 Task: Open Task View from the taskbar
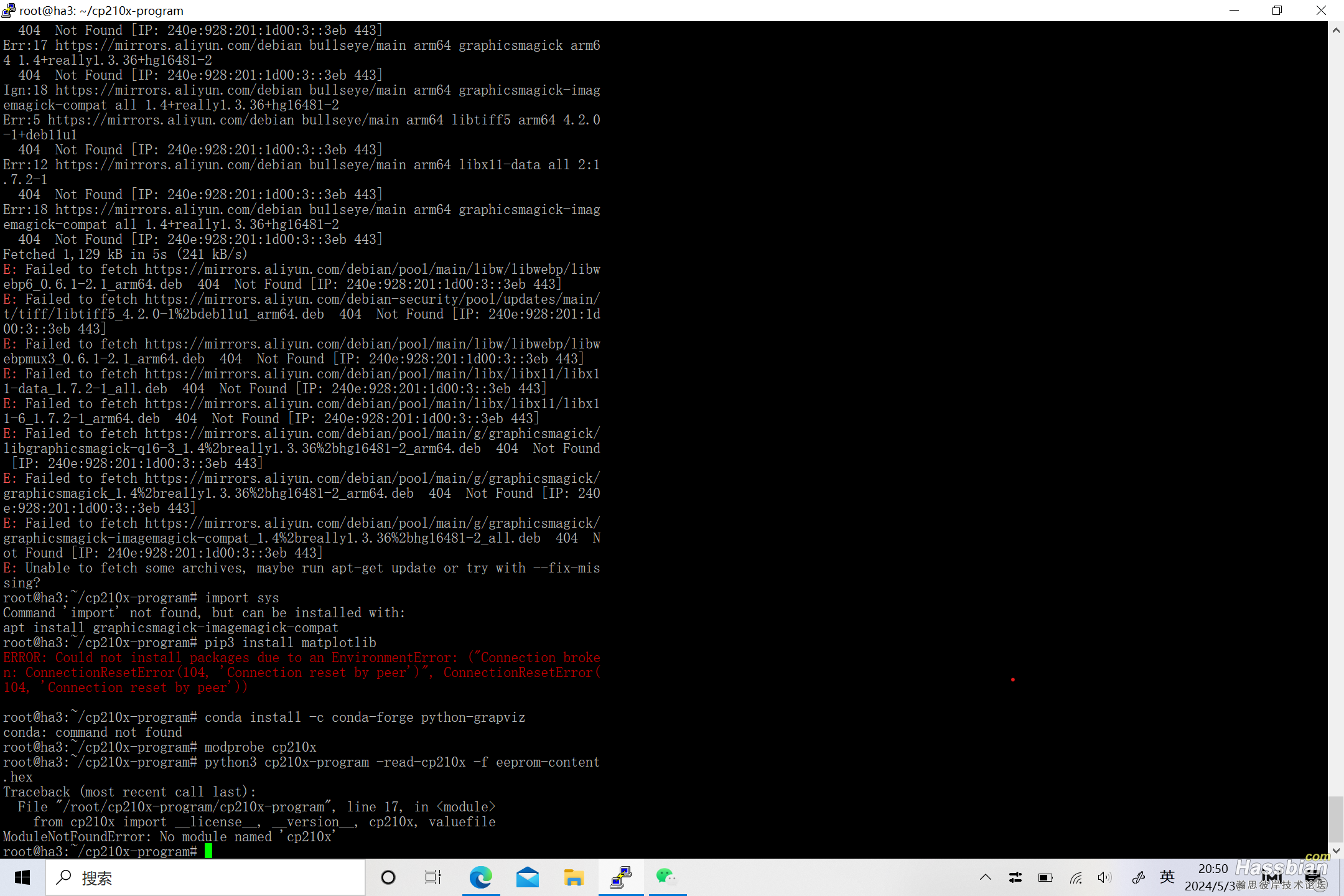point(433,877)
